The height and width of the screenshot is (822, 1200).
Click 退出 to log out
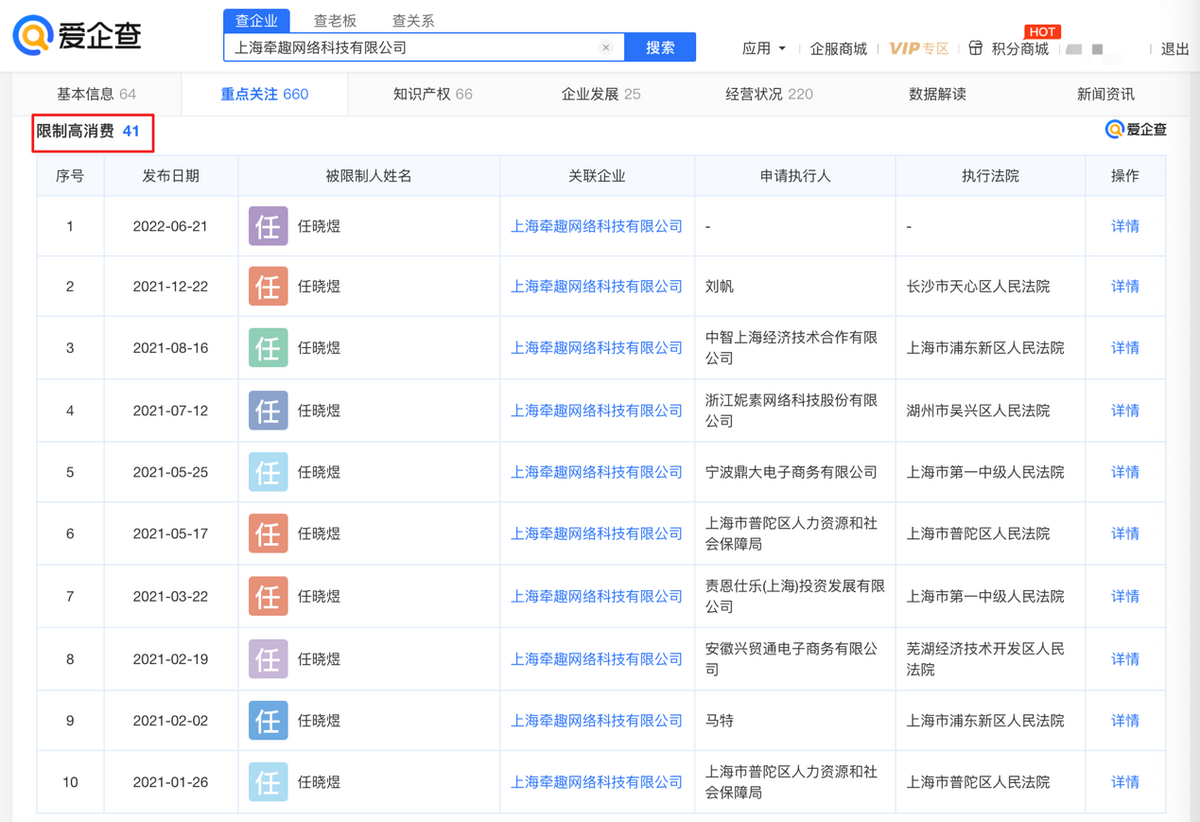1173,48
